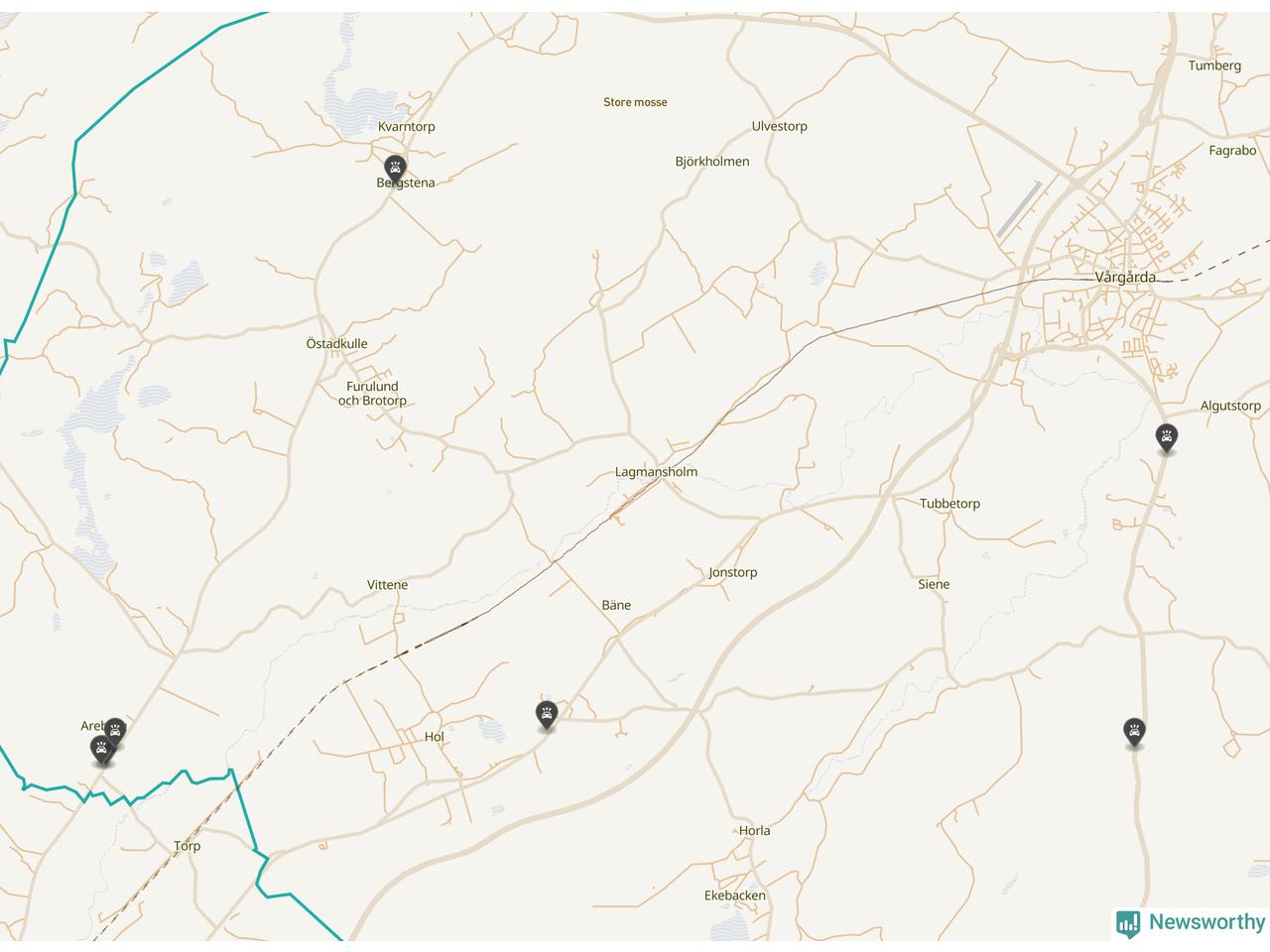The image size is (1270, 952).
Task: Click the Vårgårda town label
Action: coord(1125,277)
